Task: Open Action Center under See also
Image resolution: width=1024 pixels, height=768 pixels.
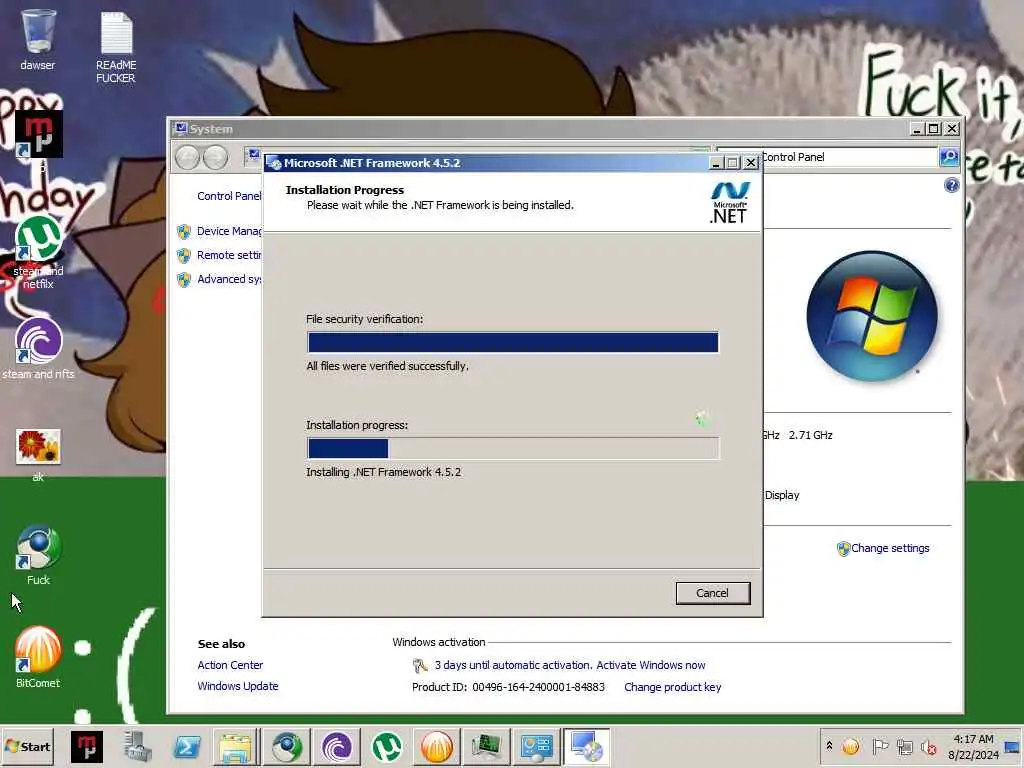Action: pos(230,665)
